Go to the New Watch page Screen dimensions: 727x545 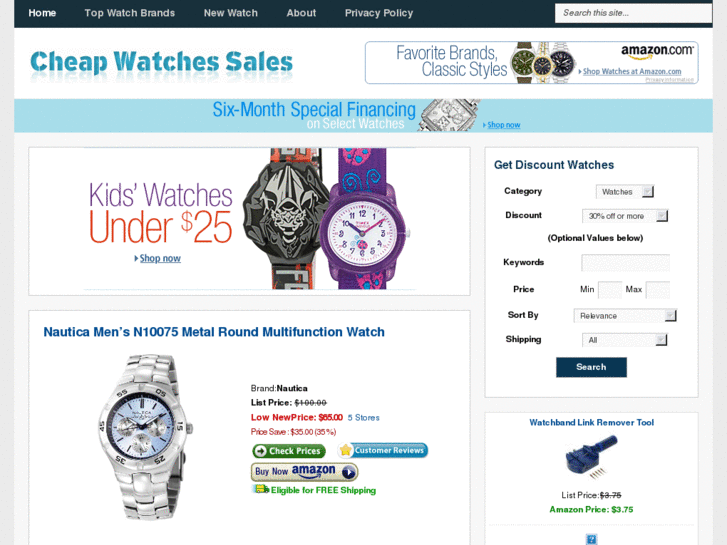[230, 13]
